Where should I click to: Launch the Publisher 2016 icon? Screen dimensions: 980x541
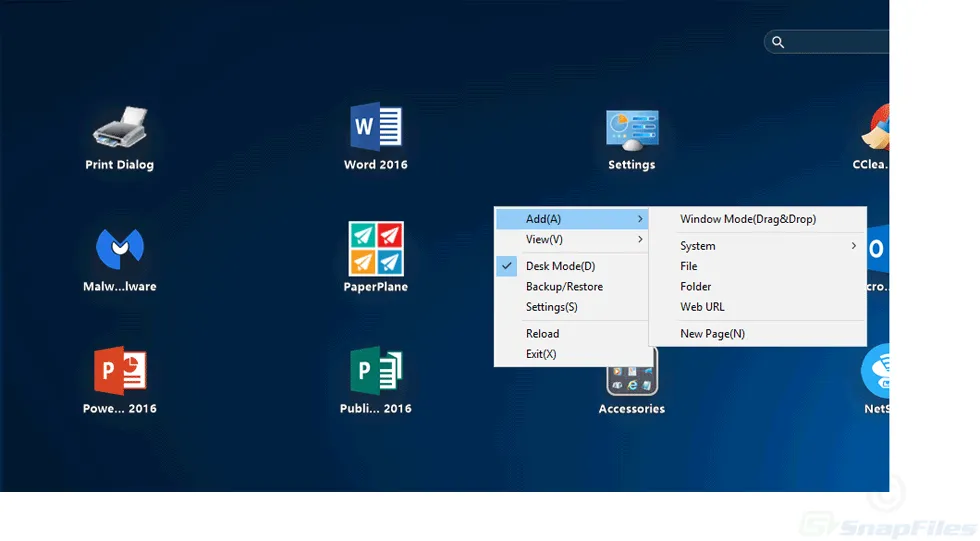pos(376,370)
